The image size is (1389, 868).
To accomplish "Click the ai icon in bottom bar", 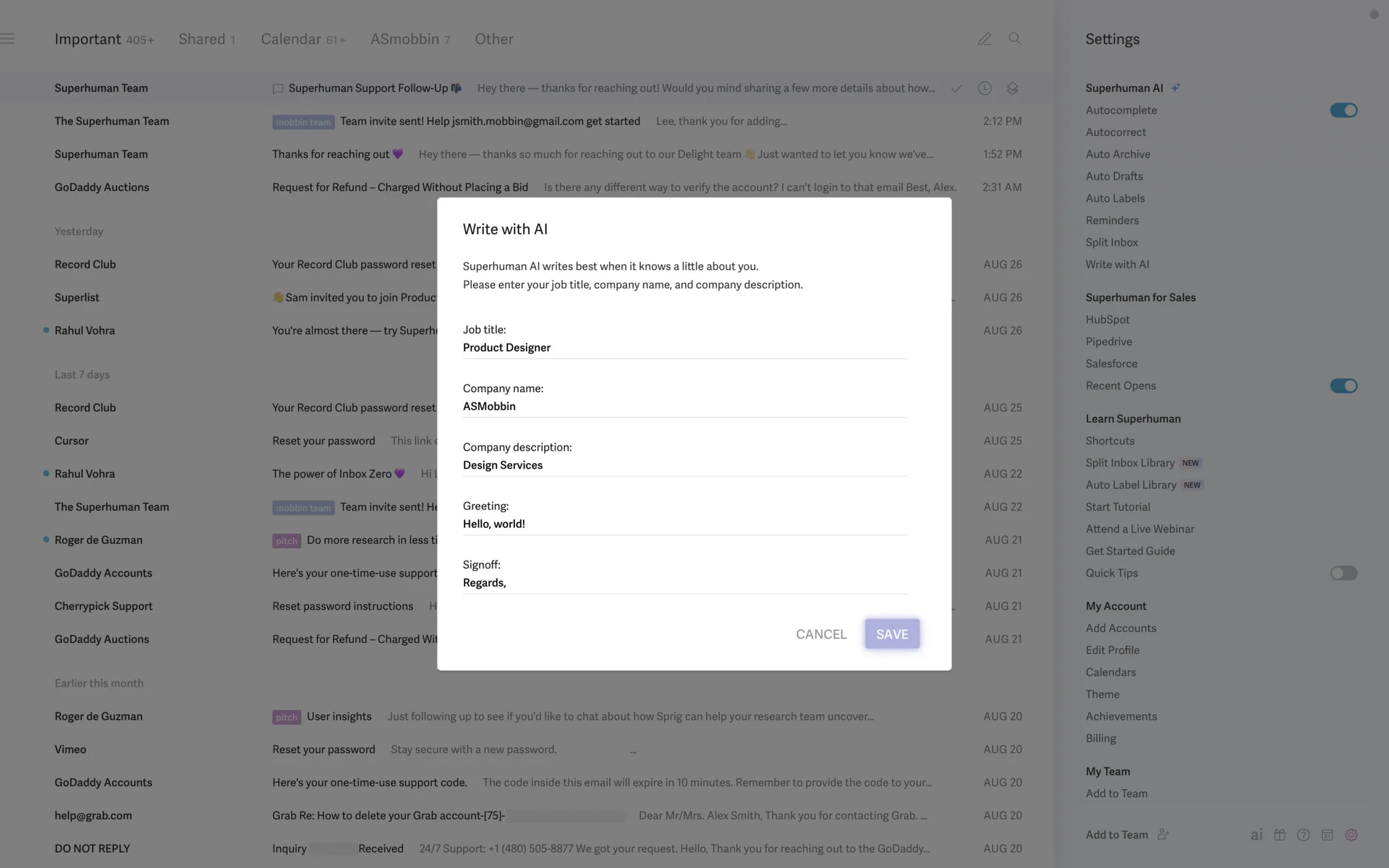I will (1257, 835).
